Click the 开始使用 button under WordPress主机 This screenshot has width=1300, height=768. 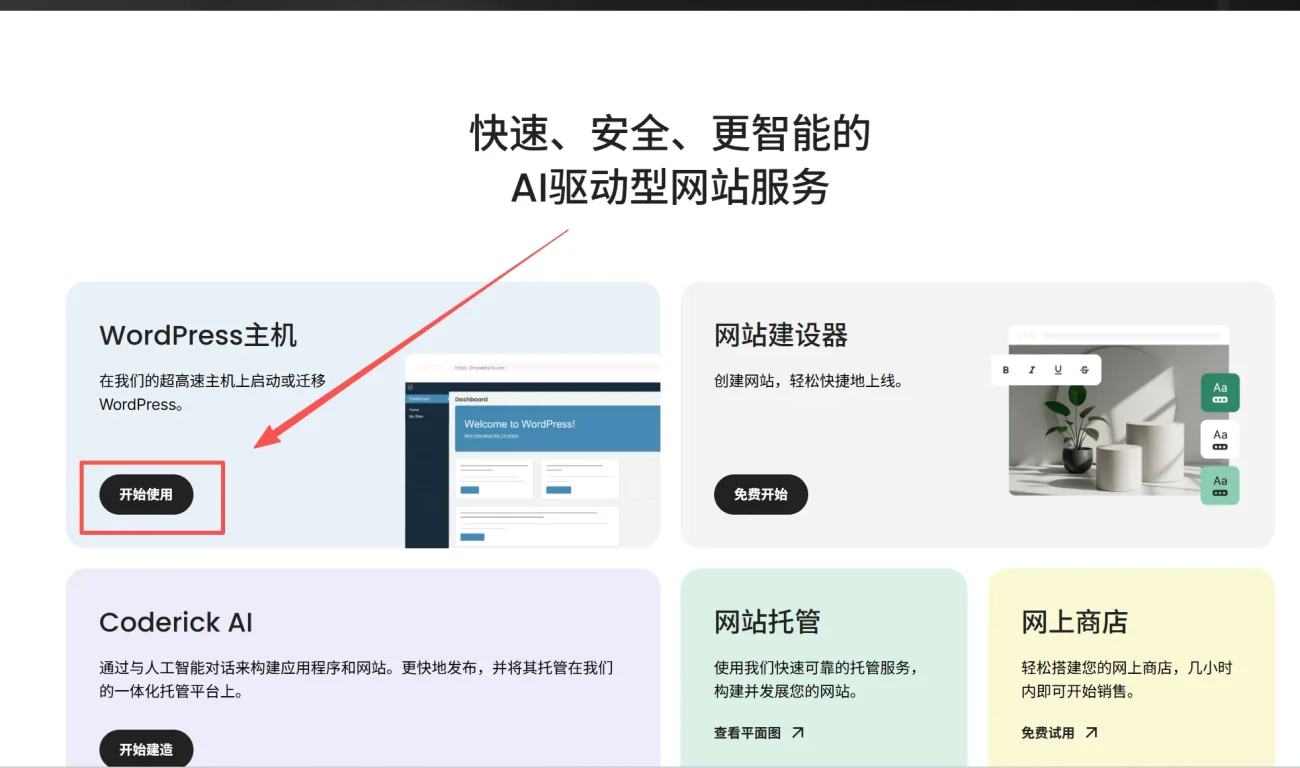146,494
